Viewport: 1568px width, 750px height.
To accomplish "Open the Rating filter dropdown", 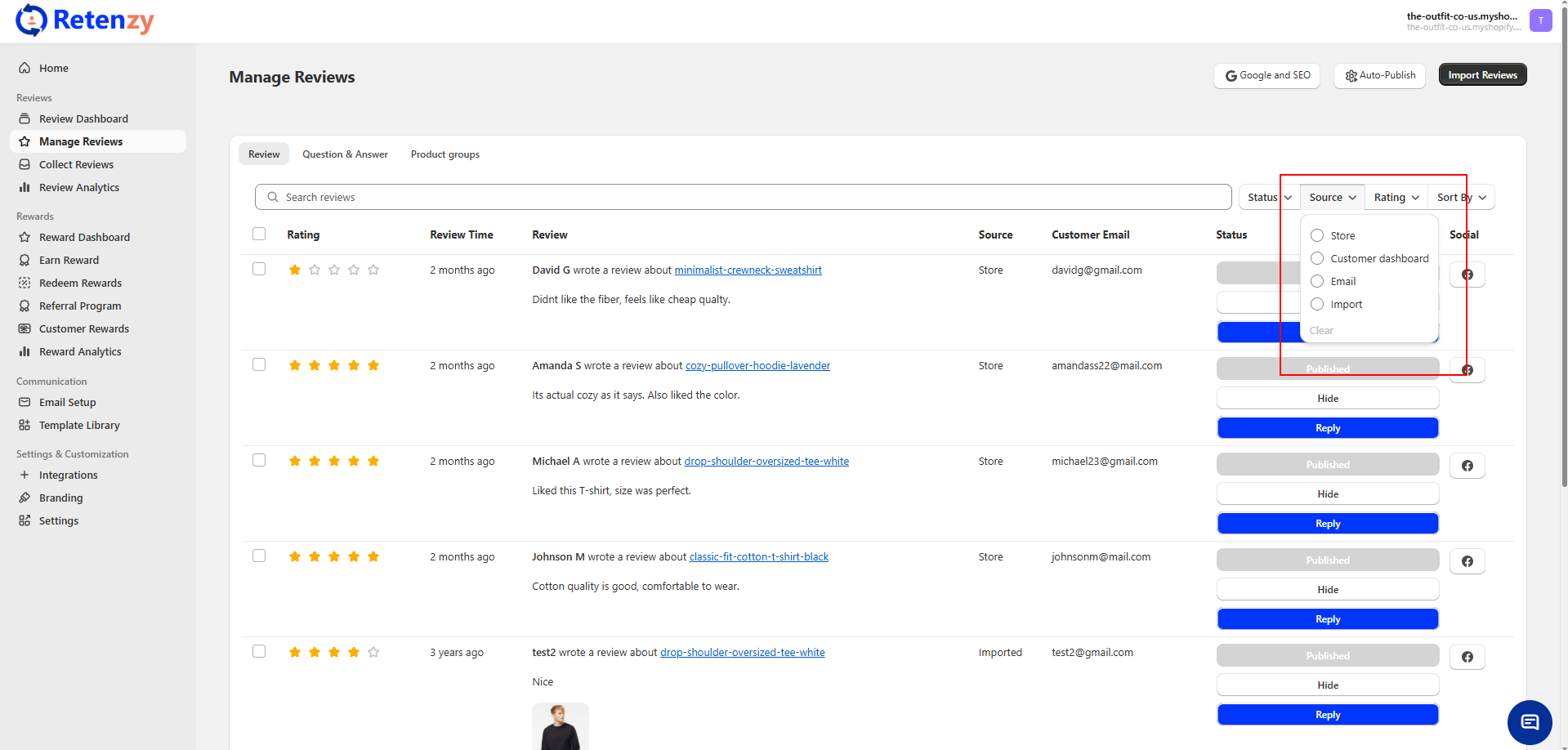I will click(x=1396, y=197).
